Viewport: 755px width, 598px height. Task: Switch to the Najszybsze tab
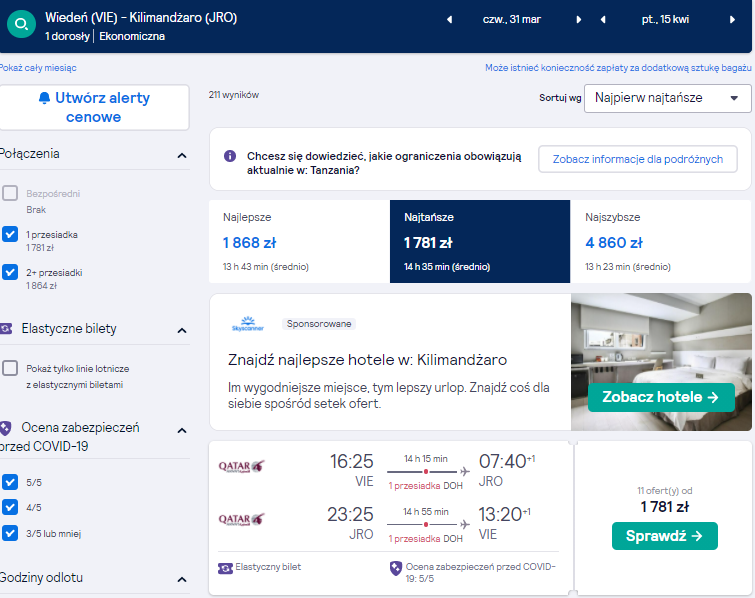[661, 241]
